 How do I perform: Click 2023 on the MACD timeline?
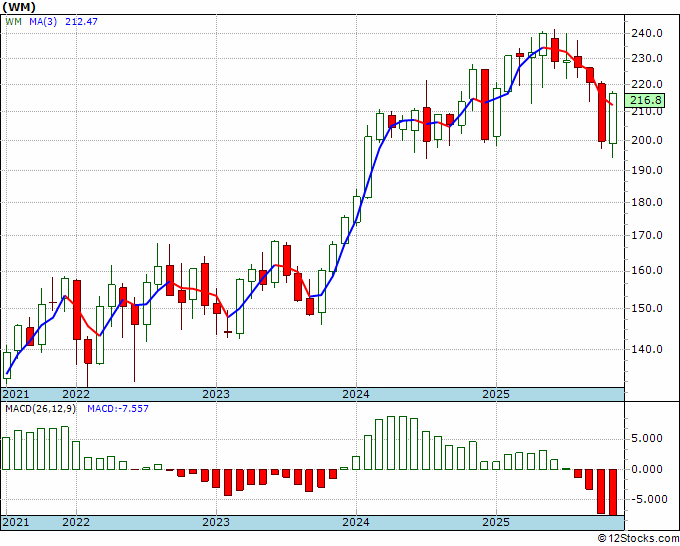(216, 522)
